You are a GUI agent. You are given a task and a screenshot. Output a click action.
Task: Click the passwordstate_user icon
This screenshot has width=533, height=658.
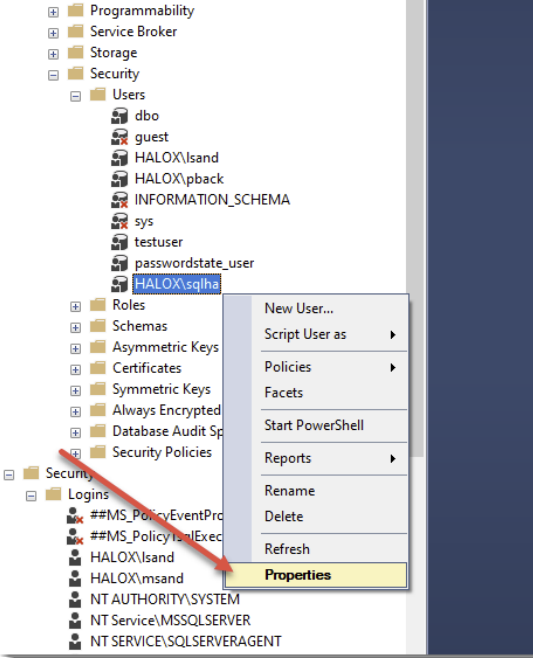(120, 263)
